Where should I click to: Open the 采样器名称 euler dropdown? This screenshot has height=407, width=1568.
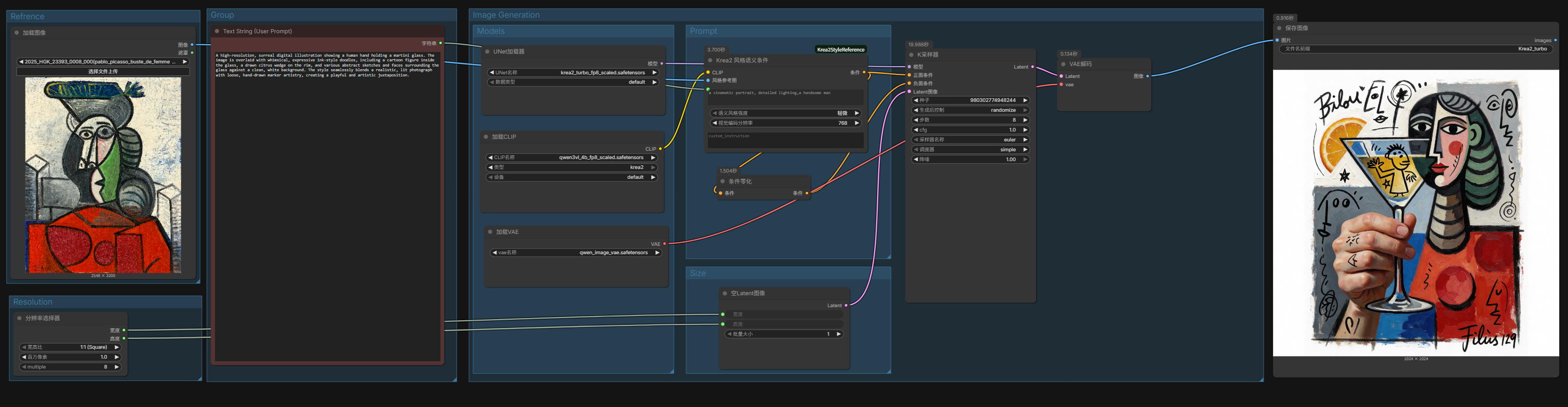970,139
